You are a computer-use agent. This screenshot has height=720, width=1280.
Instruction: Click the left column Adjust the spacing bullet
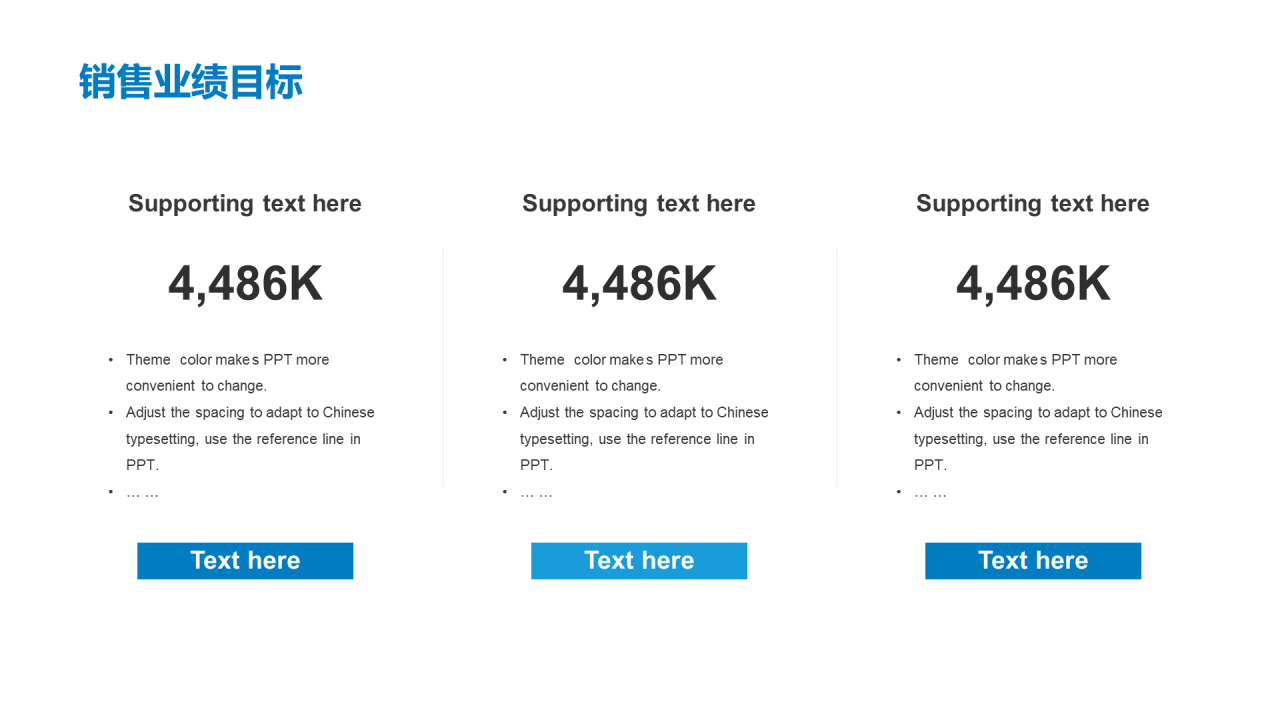[241, 438]
